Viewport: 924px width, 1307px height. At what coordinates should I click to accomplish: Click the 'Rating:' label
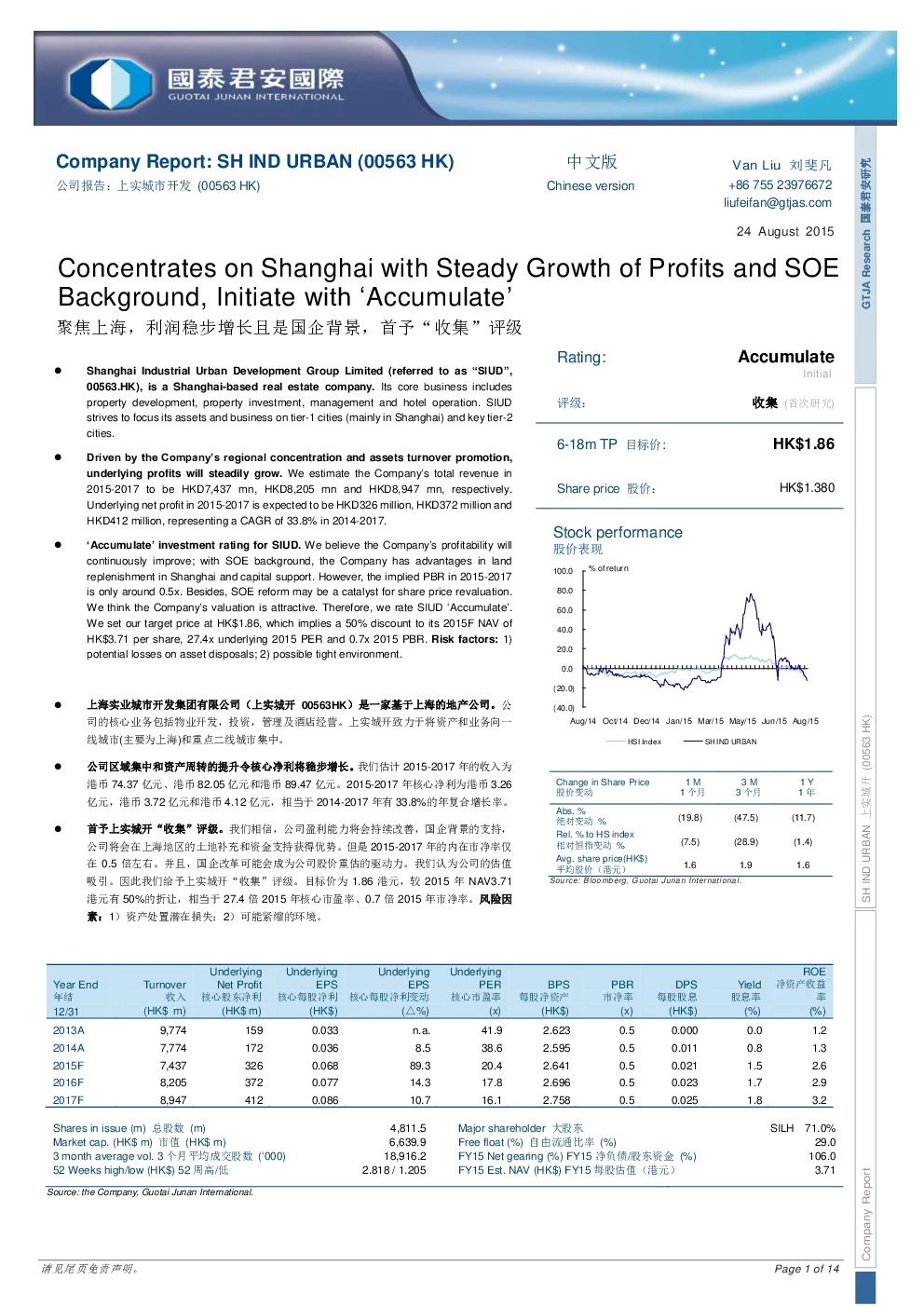tap(581, 358)
